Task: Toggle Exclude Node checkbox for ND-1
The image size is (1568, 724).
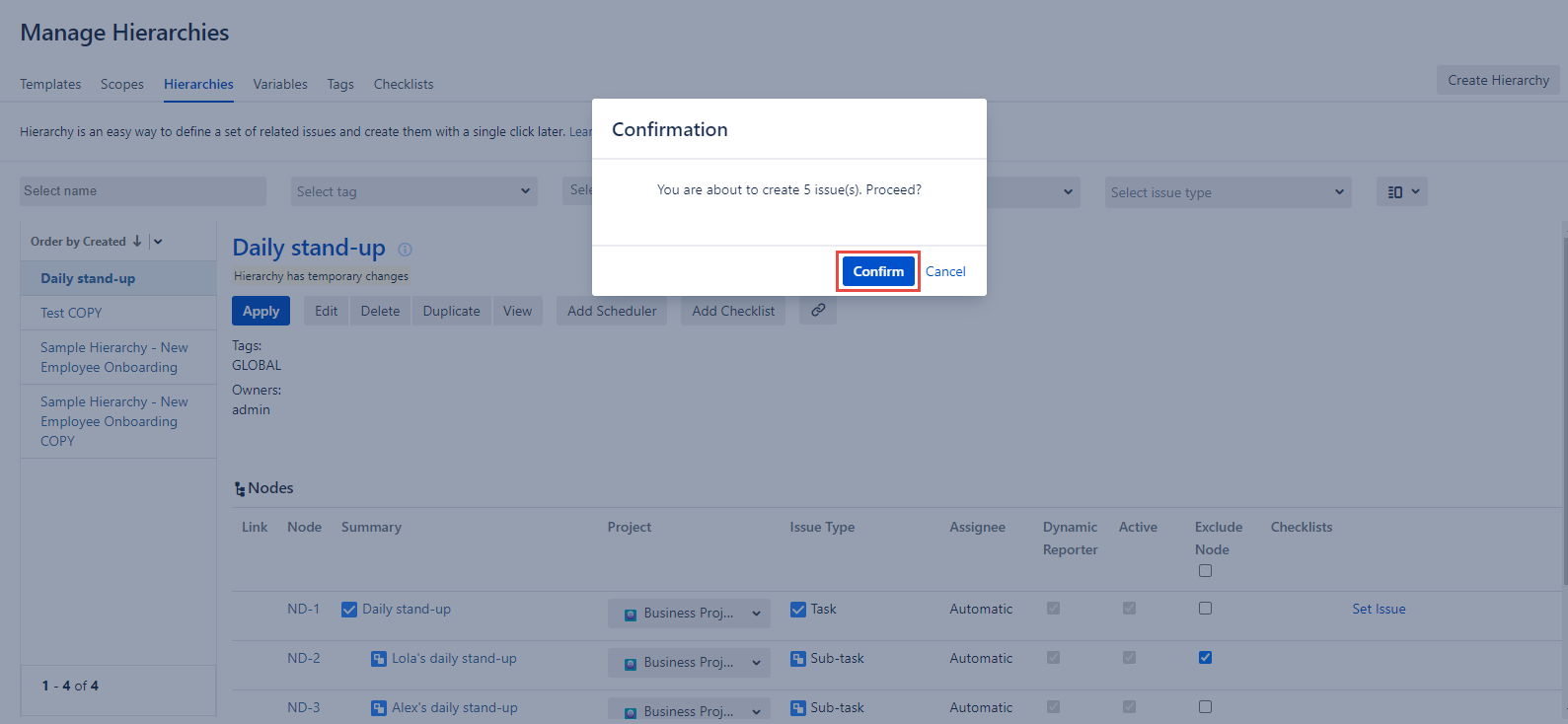Action: [1205, 609]
